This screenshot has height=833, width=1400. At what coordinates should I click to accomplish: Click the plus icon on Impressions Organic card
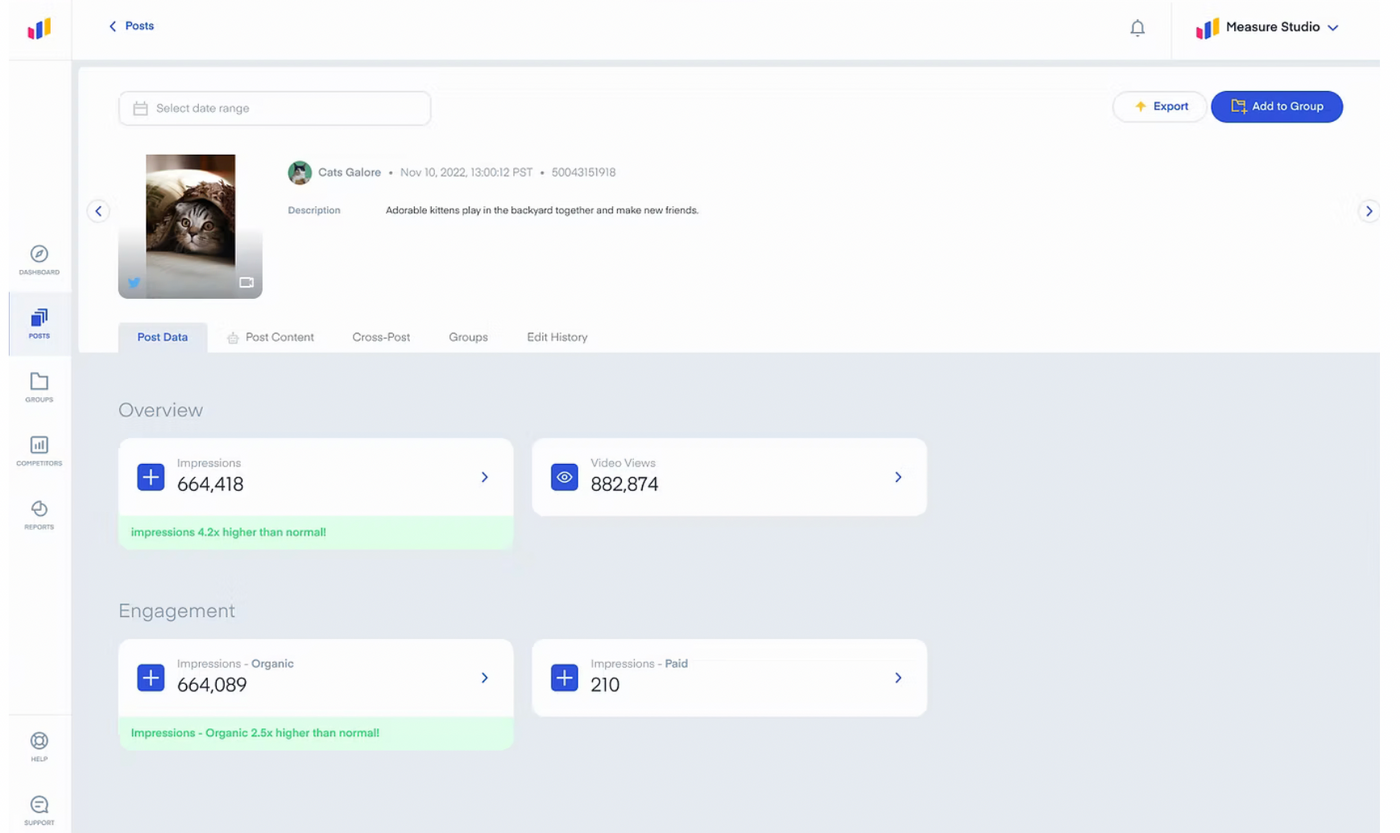[x=151, y=678]
